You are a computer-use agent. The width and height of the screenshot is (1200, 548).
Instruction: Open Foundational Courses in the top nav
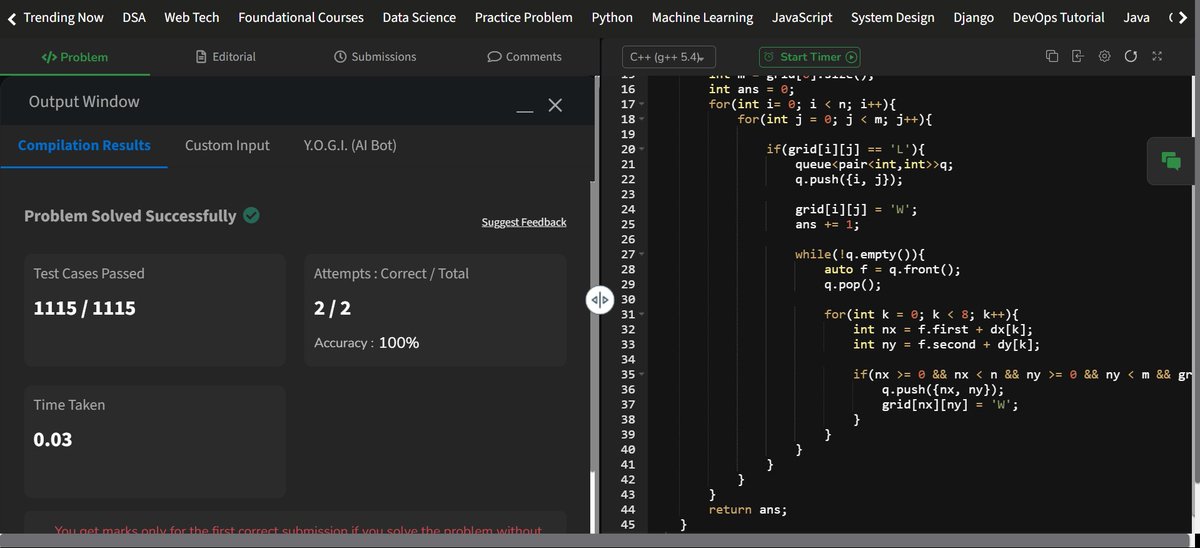coord(301,17)
